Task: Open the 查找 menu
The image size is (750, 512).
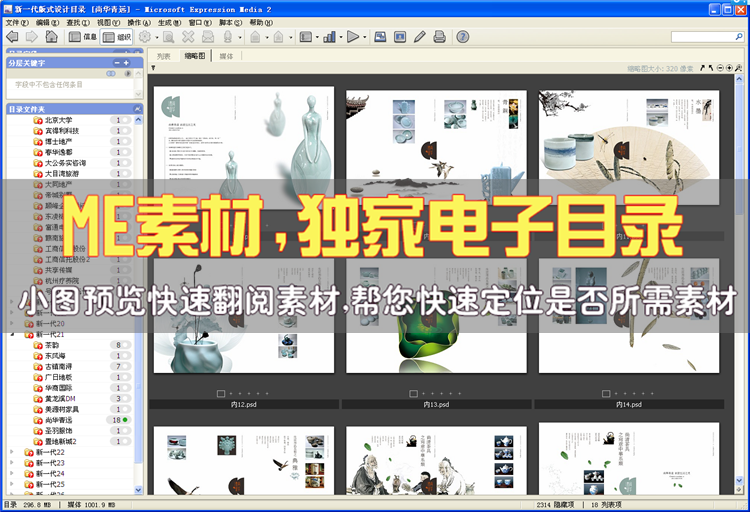Action: (x=78, y=22)
